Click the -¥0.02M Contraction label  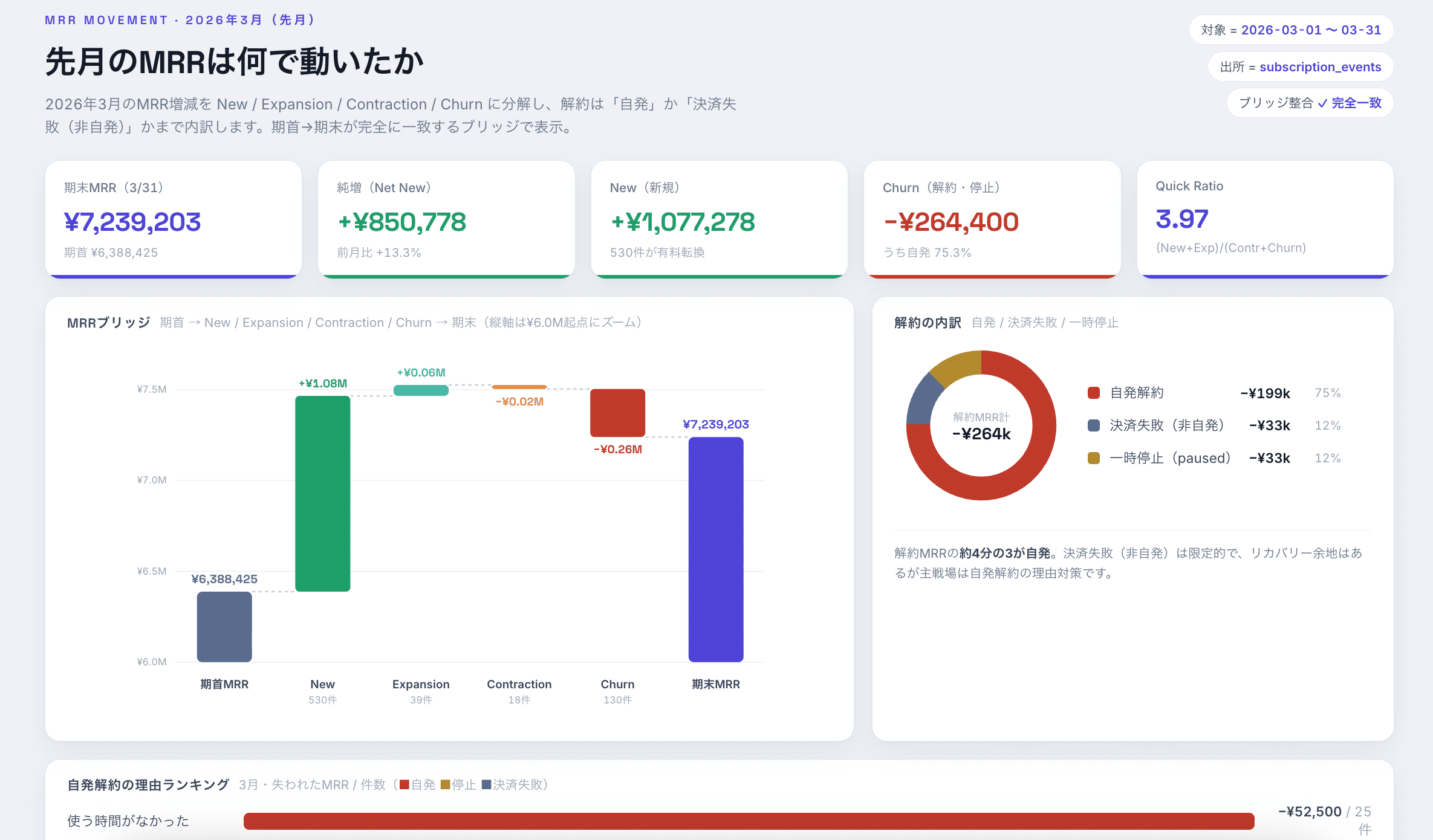click(519, 401)
